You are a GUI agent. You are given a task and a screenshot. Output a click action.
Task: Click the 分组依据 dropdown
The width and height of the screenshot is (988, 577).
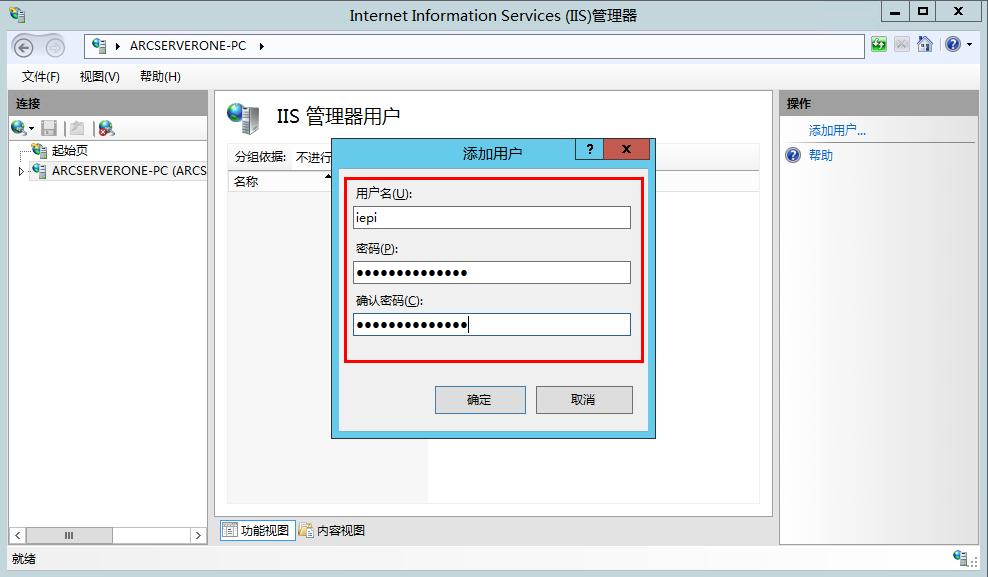(313, 157)
